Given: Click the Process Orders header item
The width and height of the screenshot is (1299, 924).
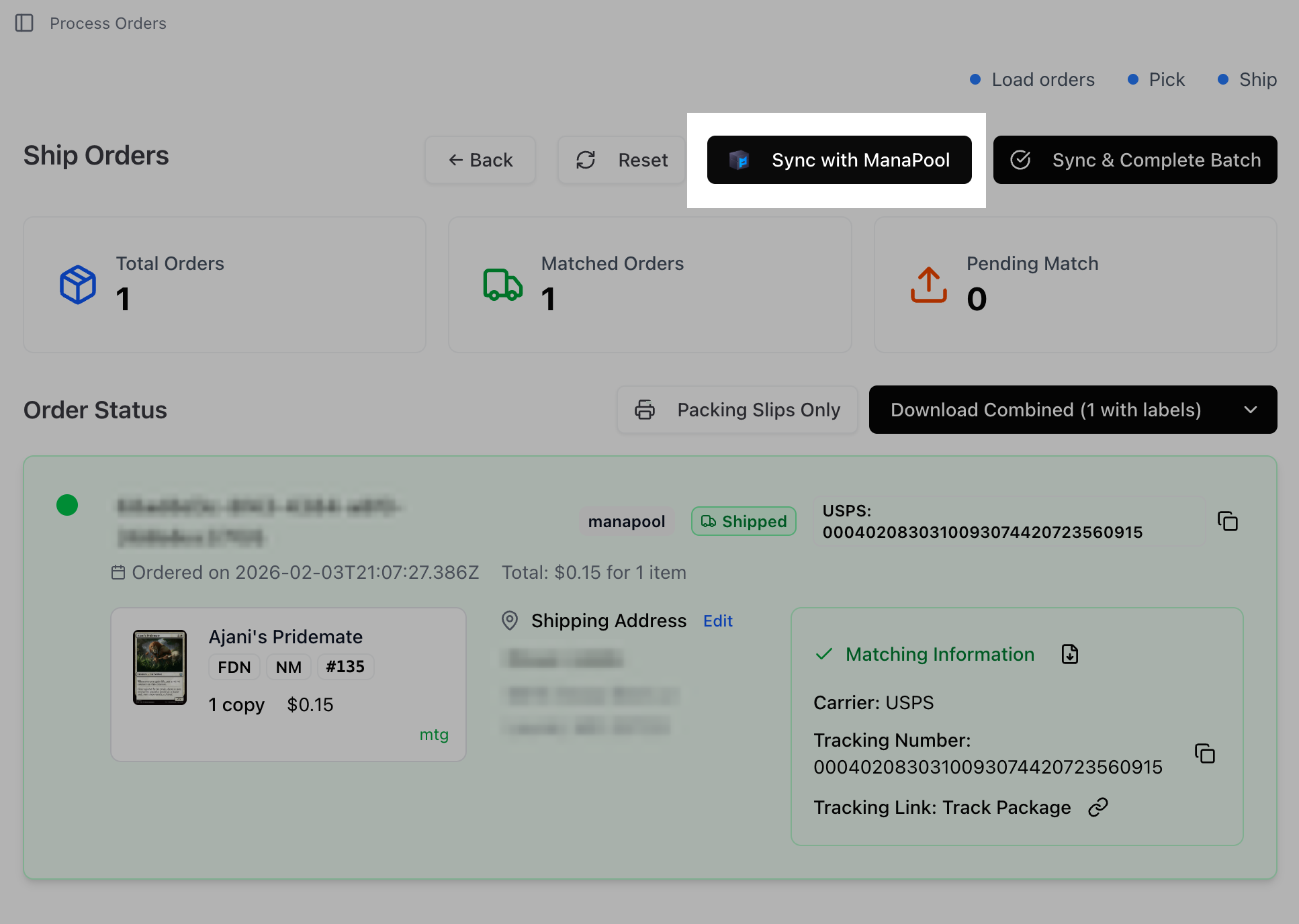Looking at the screenshot, I should click(x=107, y=24).
